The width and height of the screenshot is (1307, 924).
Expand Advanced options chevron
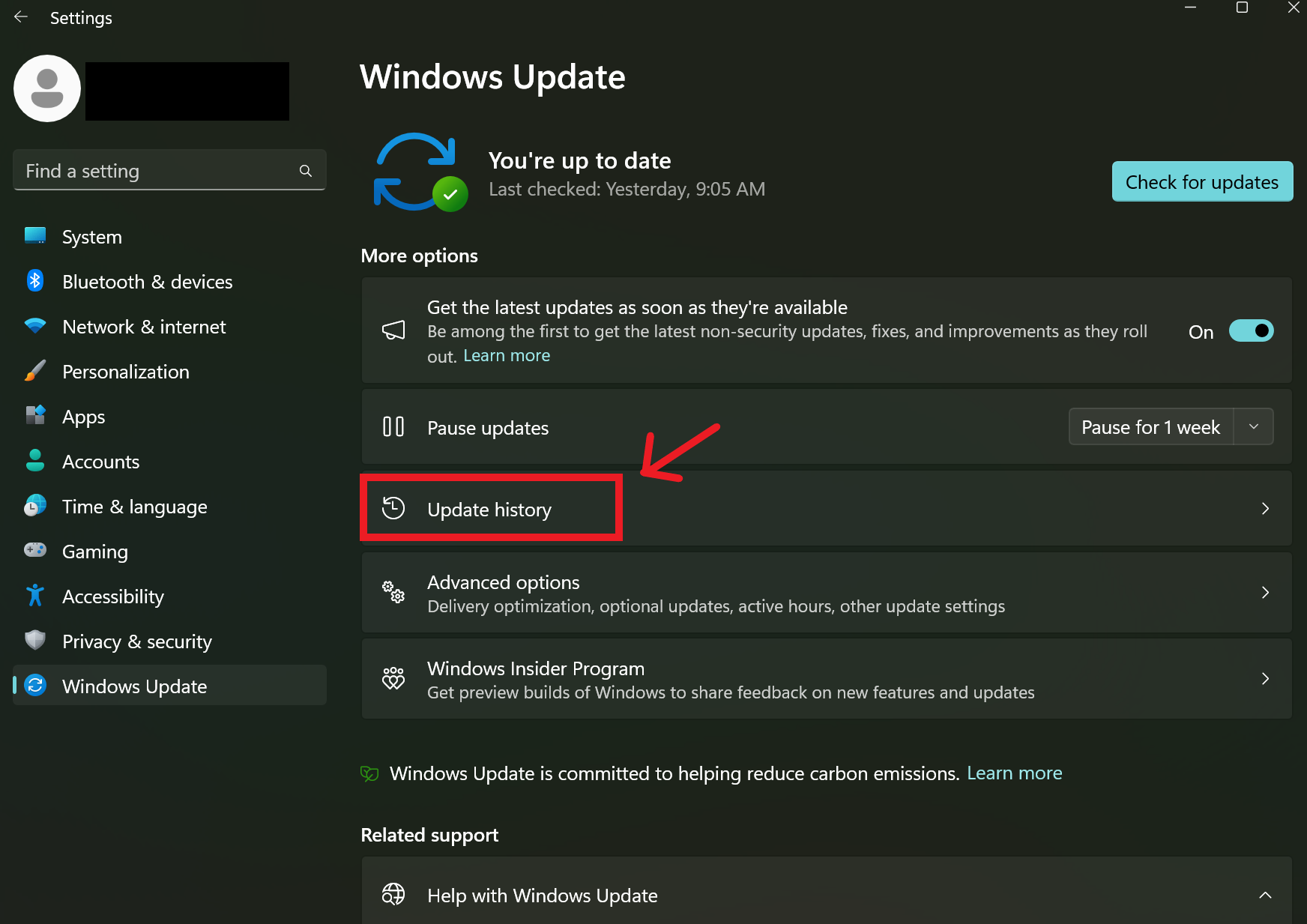coord(1265,593)
